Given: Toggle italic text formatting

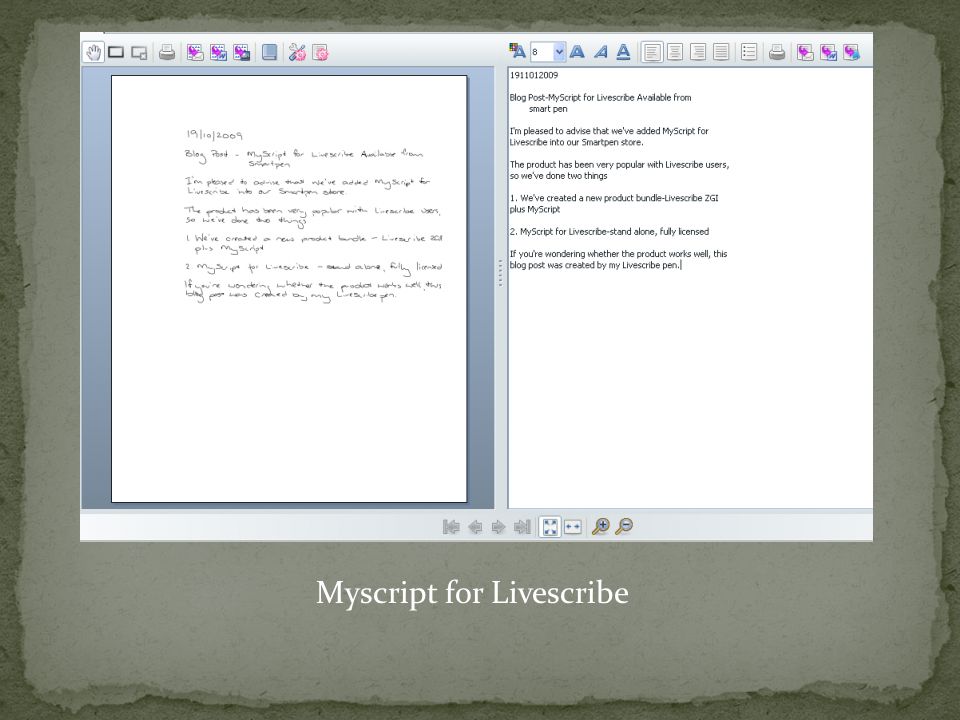Looking at the screenshot, I should (601, 52).
